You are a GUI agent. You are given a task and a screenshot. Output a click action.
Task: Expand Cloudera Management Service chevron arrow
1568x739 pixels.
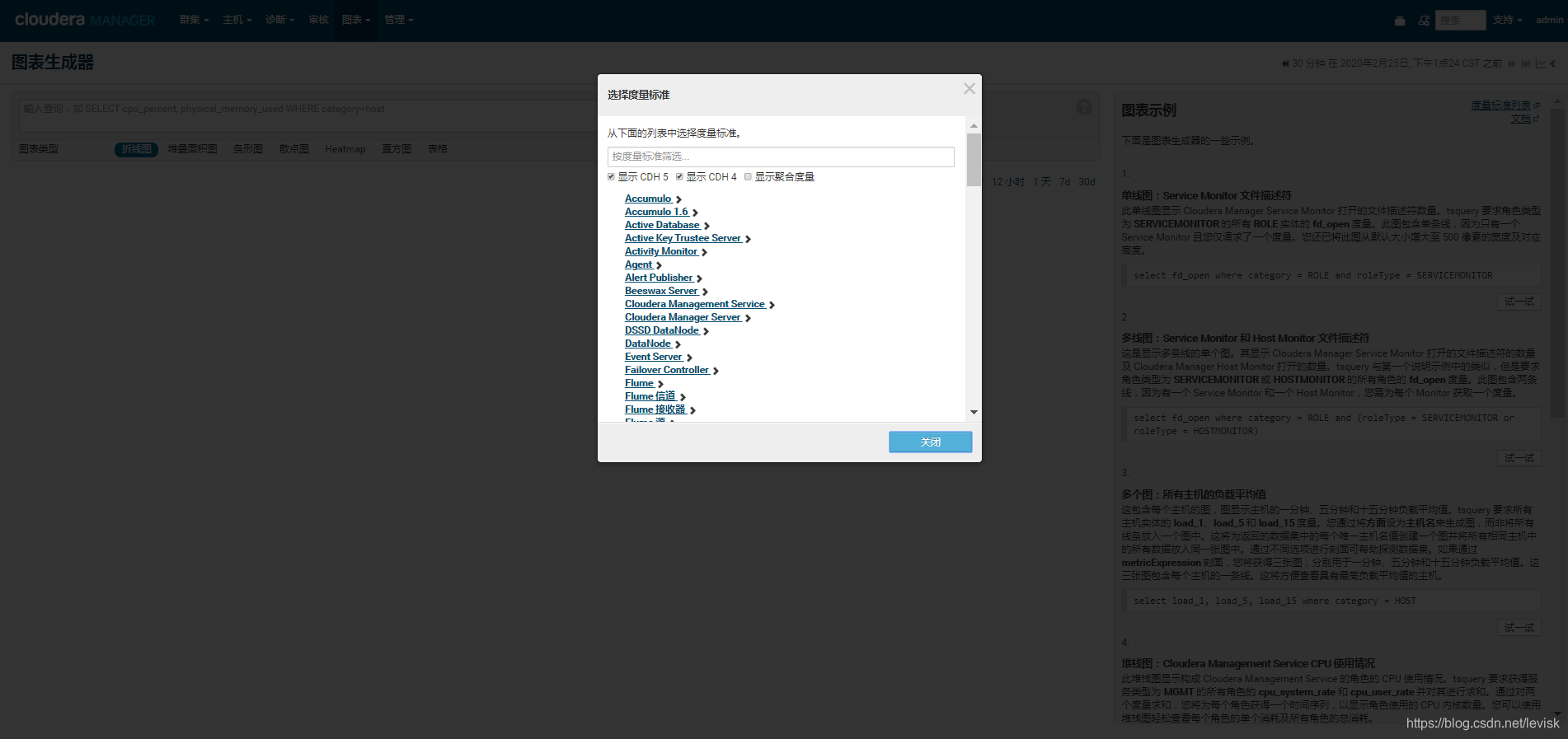772,305
